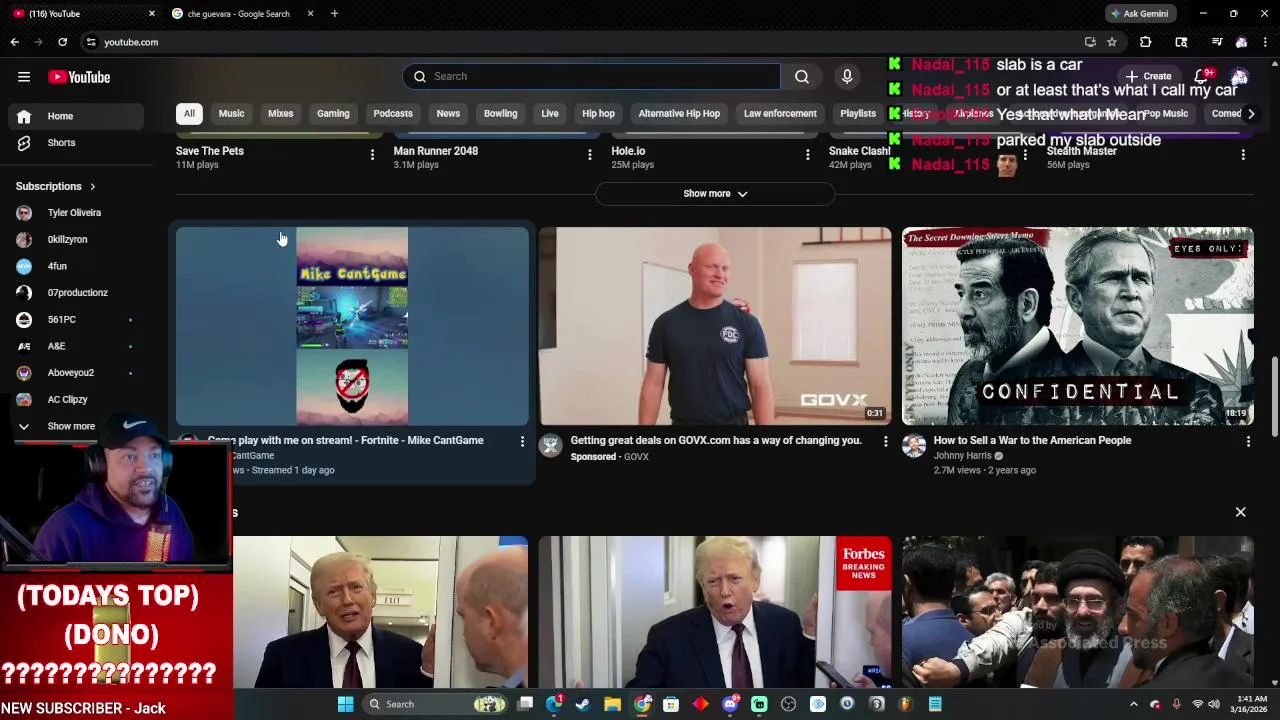Open Windows Start menu
The width and height of the screenshot is (1280, 720).
(345, 704)
